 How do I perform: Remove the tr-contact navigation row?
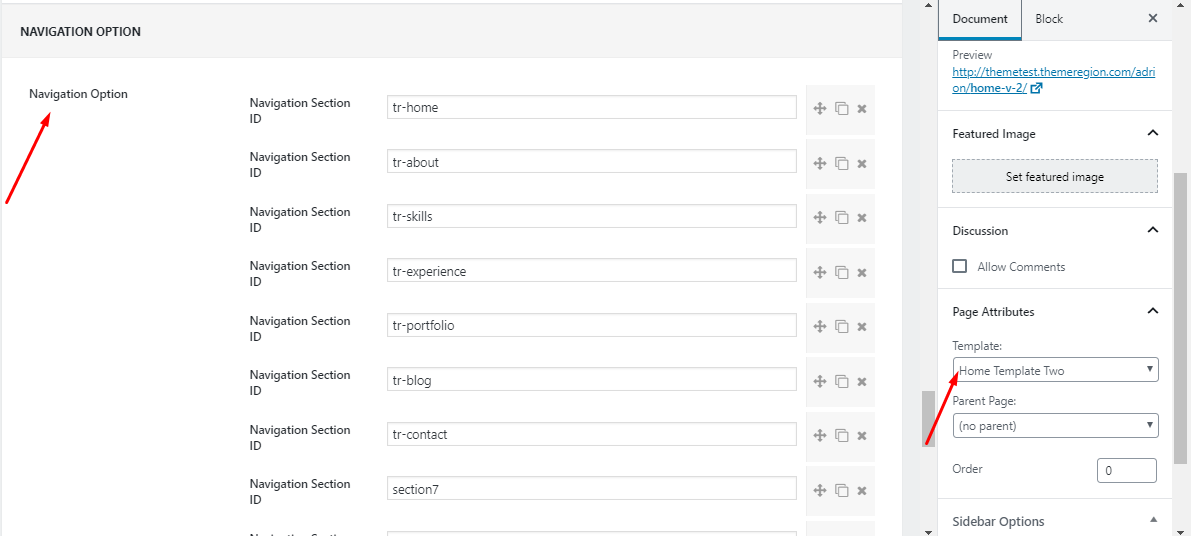[x=862, y=435]
